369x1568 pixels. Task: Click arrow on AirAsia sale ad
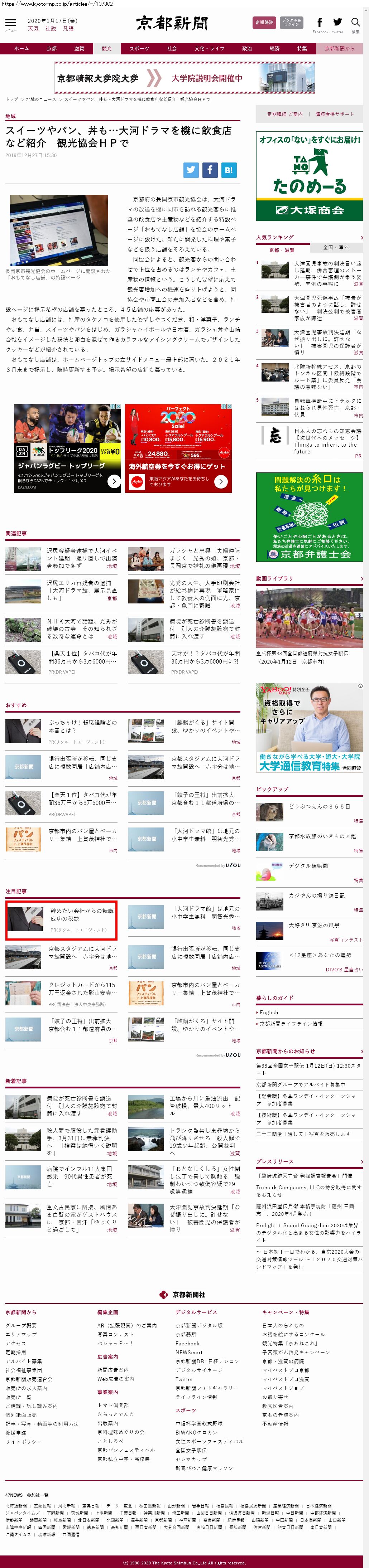(x=221, y=481)
